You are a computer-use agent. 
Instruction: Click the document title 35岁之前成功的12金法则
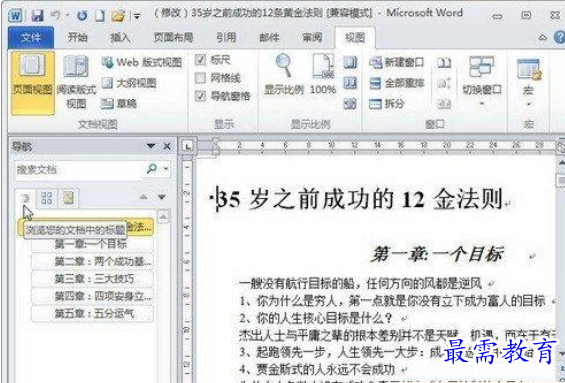click(x=360, y=200)
